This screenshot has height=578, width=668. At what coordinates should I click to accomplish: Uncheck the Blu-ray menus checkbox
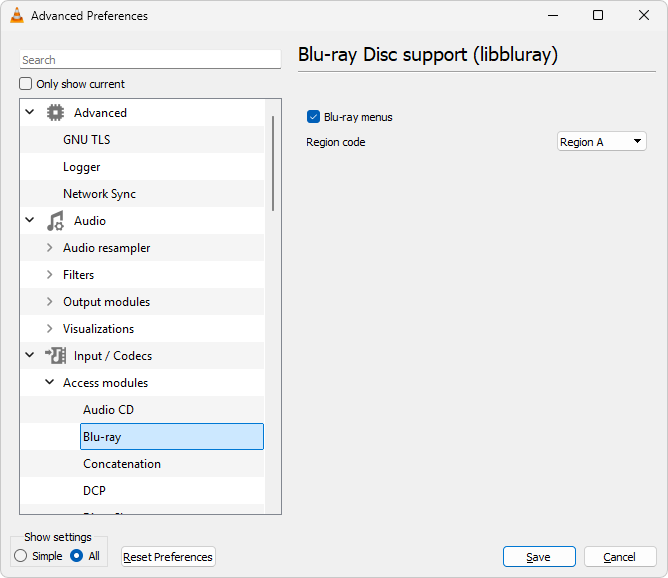313,117
